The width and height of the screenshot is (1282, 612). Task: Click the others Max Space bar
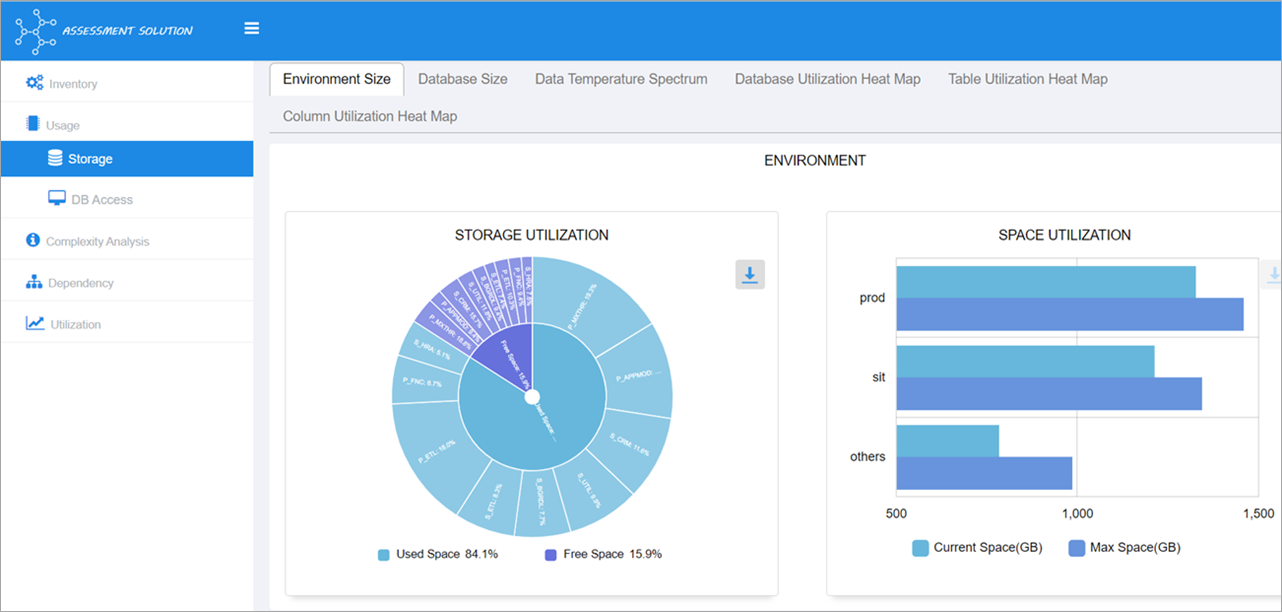984,473
